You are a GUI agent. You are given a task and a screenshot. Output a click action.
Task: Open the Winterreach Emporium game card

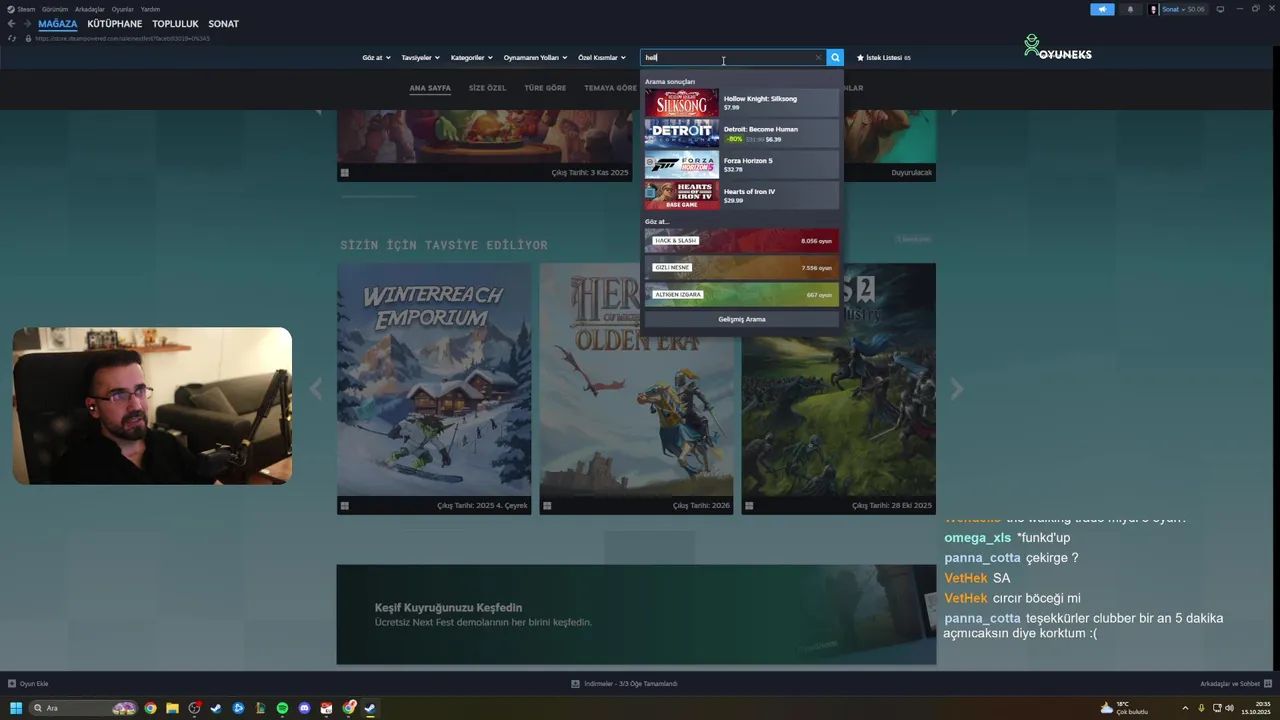click(434, 389)
